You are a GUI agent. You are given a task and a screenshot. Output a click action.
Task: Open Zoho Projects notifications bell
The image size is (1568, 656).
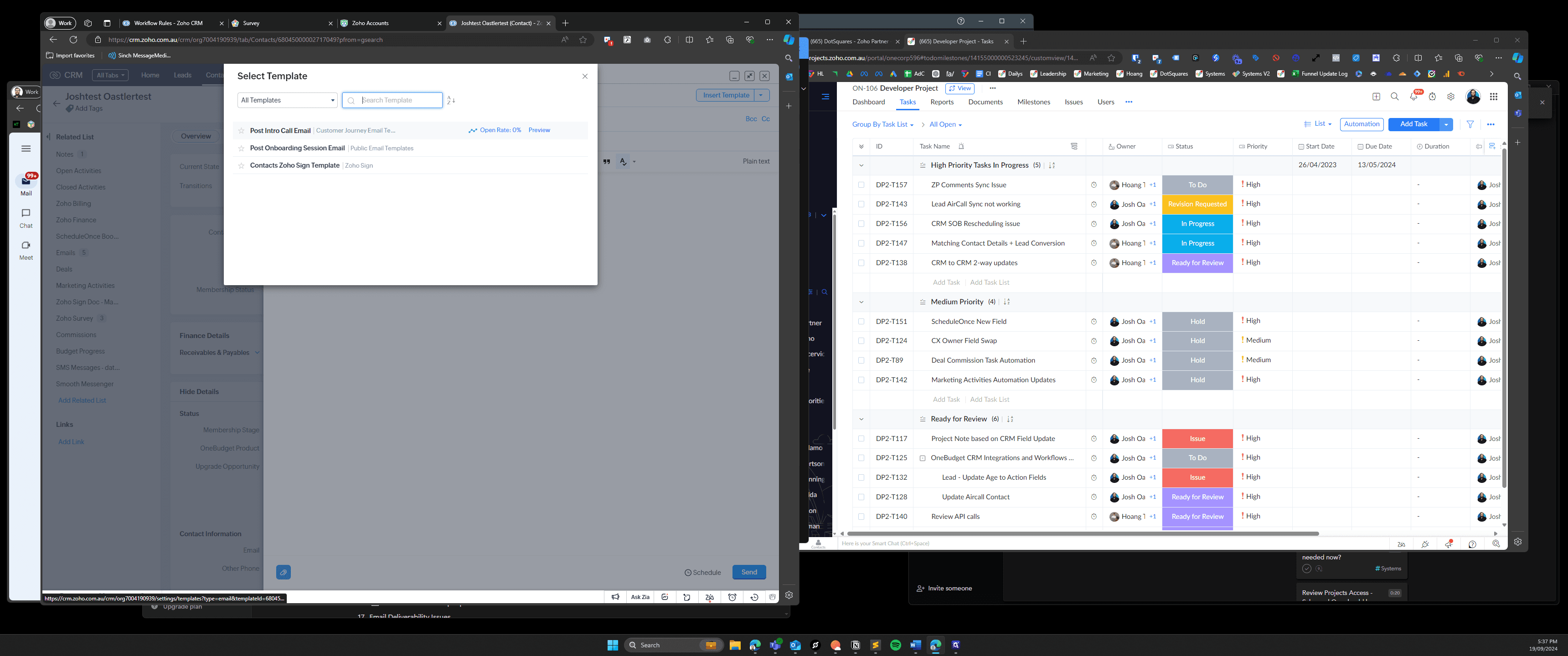(x=1413, y=97)
